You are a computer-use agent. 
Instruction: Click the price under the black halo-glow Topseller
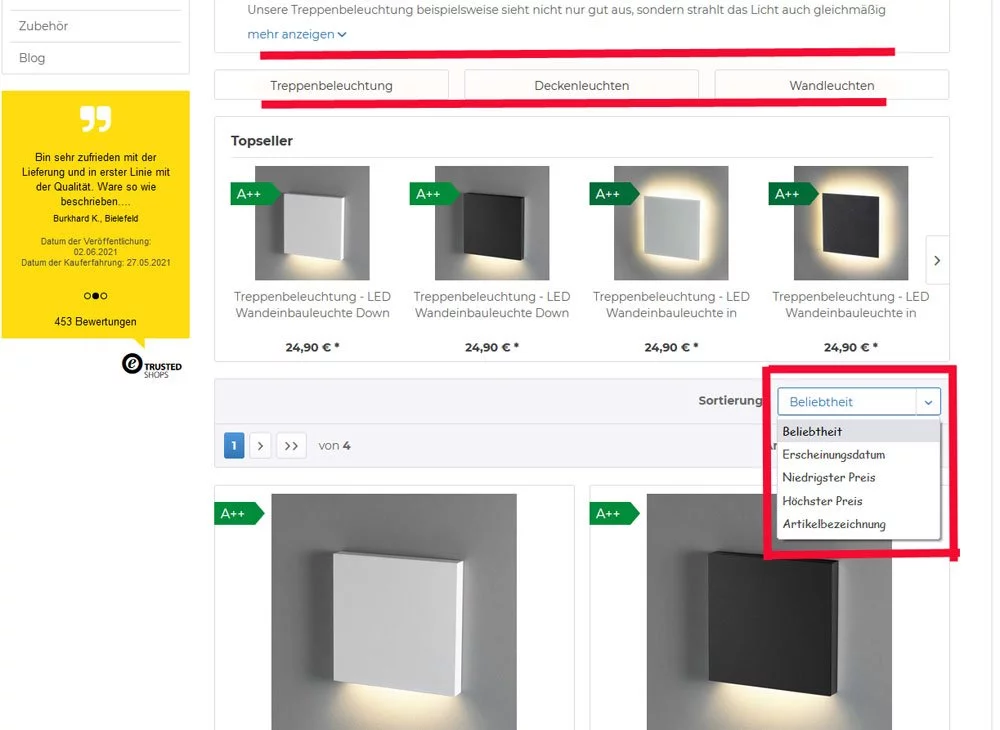click(851, 347)
